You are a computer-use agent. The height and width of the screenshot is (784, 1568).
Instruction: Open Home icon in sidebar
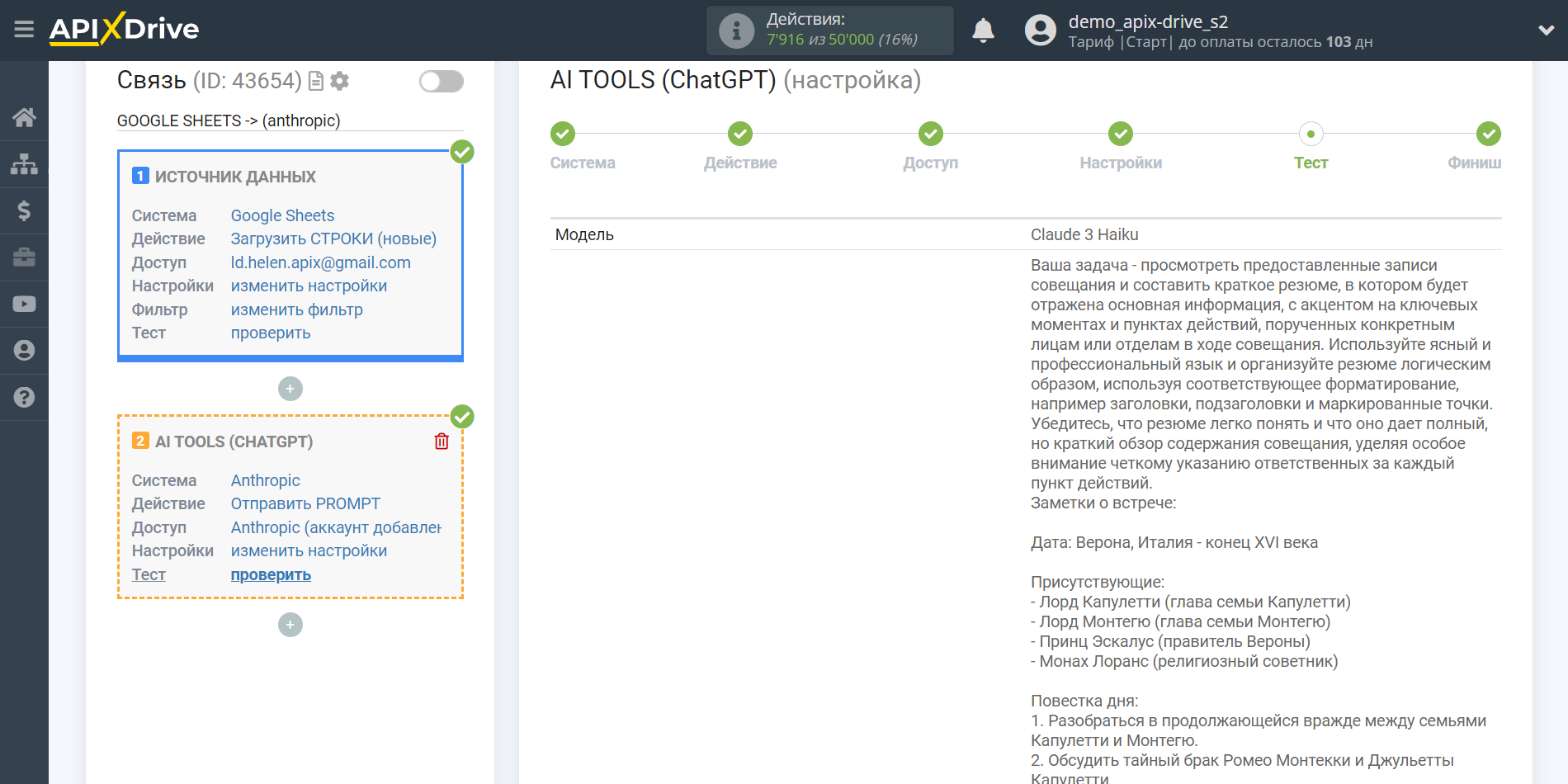[24, 118]
